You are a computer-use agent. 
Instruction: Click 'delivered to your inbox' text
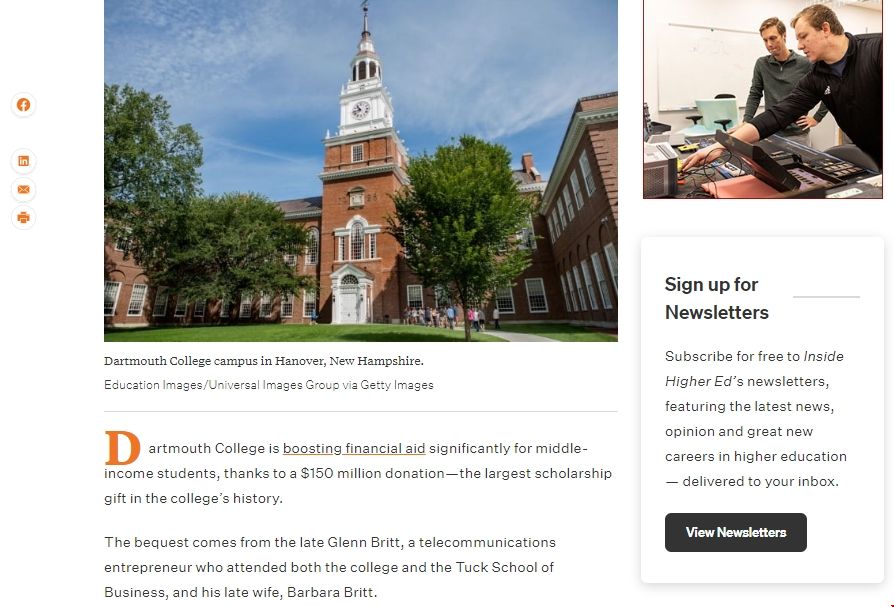(760, 482)
